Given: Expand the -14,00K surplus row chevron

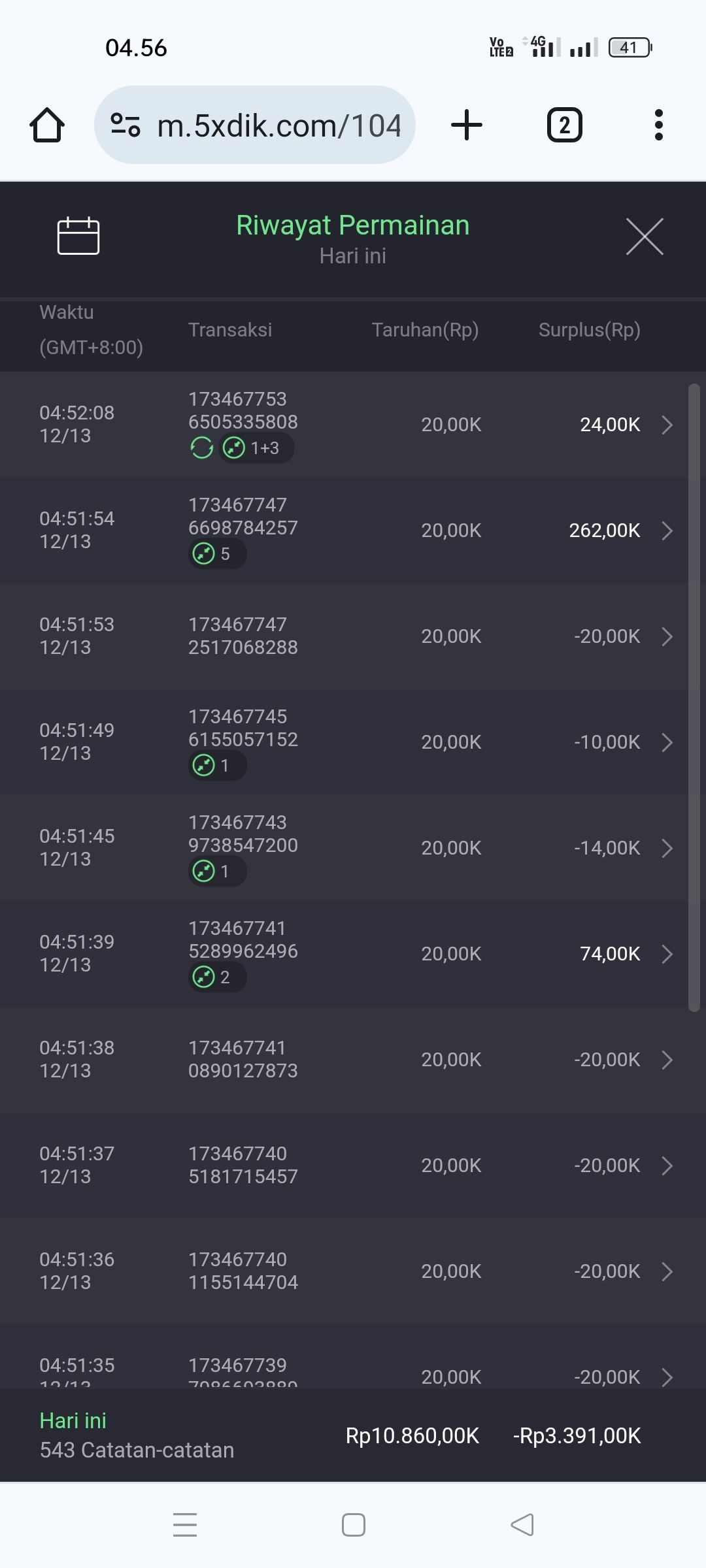Looking at the screenshot, I should 667,848.
